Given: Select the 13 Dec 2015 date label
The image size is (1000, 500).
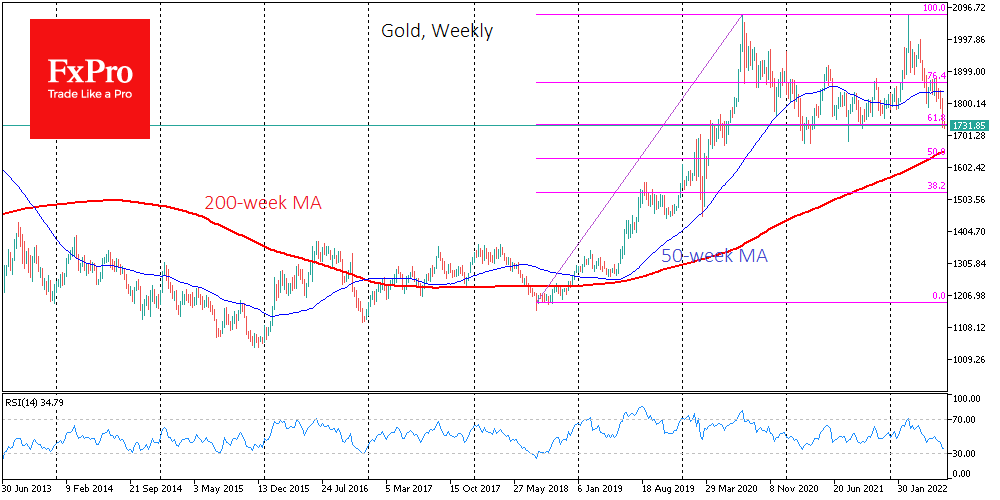Looking at the screenshot, I should click(282, 488).
